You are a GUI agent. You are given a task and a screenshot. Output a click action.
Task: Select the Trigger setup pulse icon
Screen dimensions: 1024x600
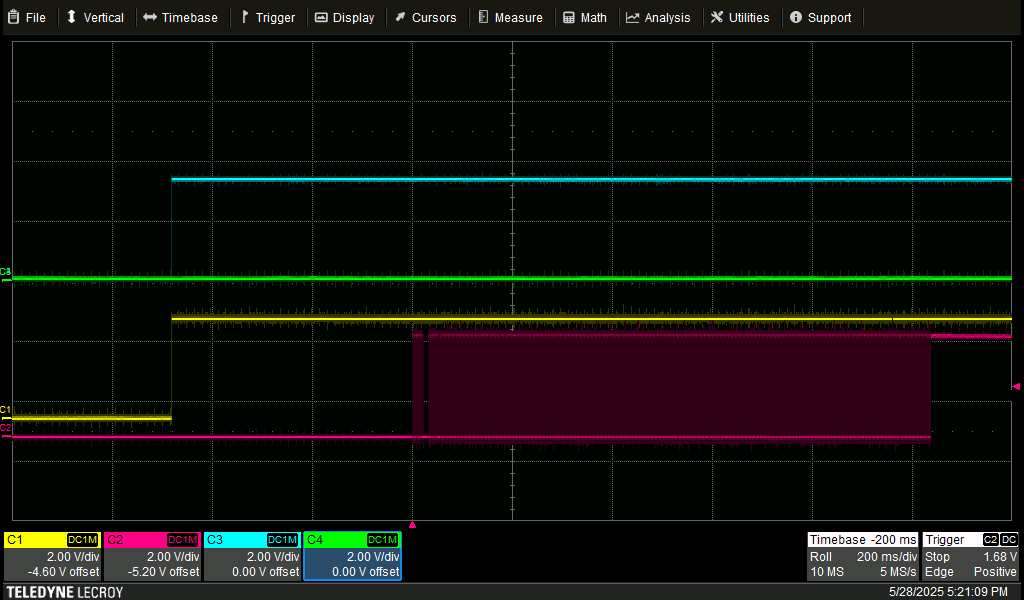[x=244, y=17]
